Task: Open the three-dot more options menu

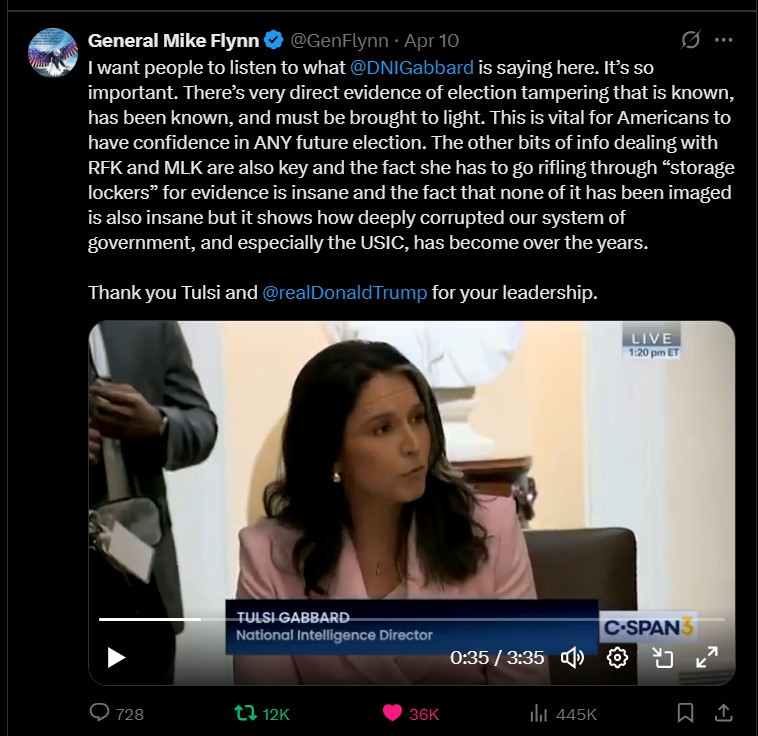Action: pos(723,40)
